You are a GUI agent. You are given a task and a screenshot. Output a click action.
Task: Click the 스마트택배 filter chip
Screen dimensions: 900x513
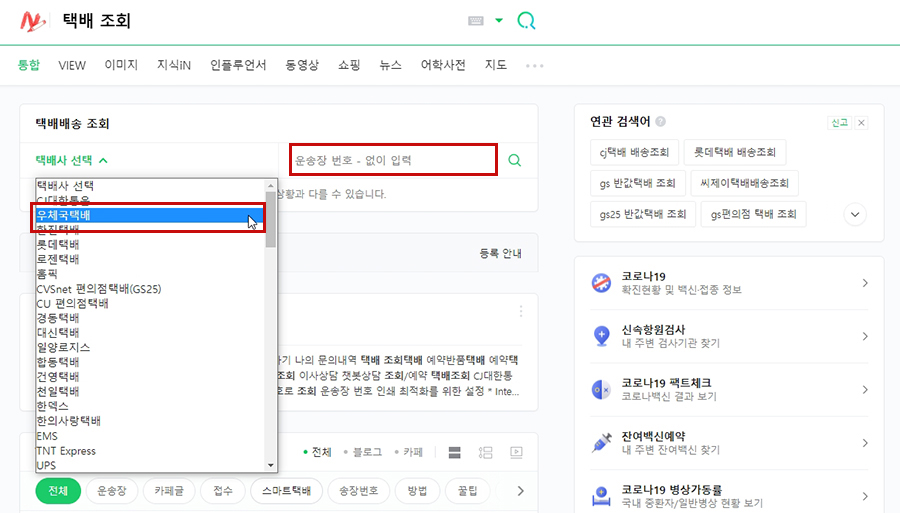pyautogui.click(x=286, y=491)
